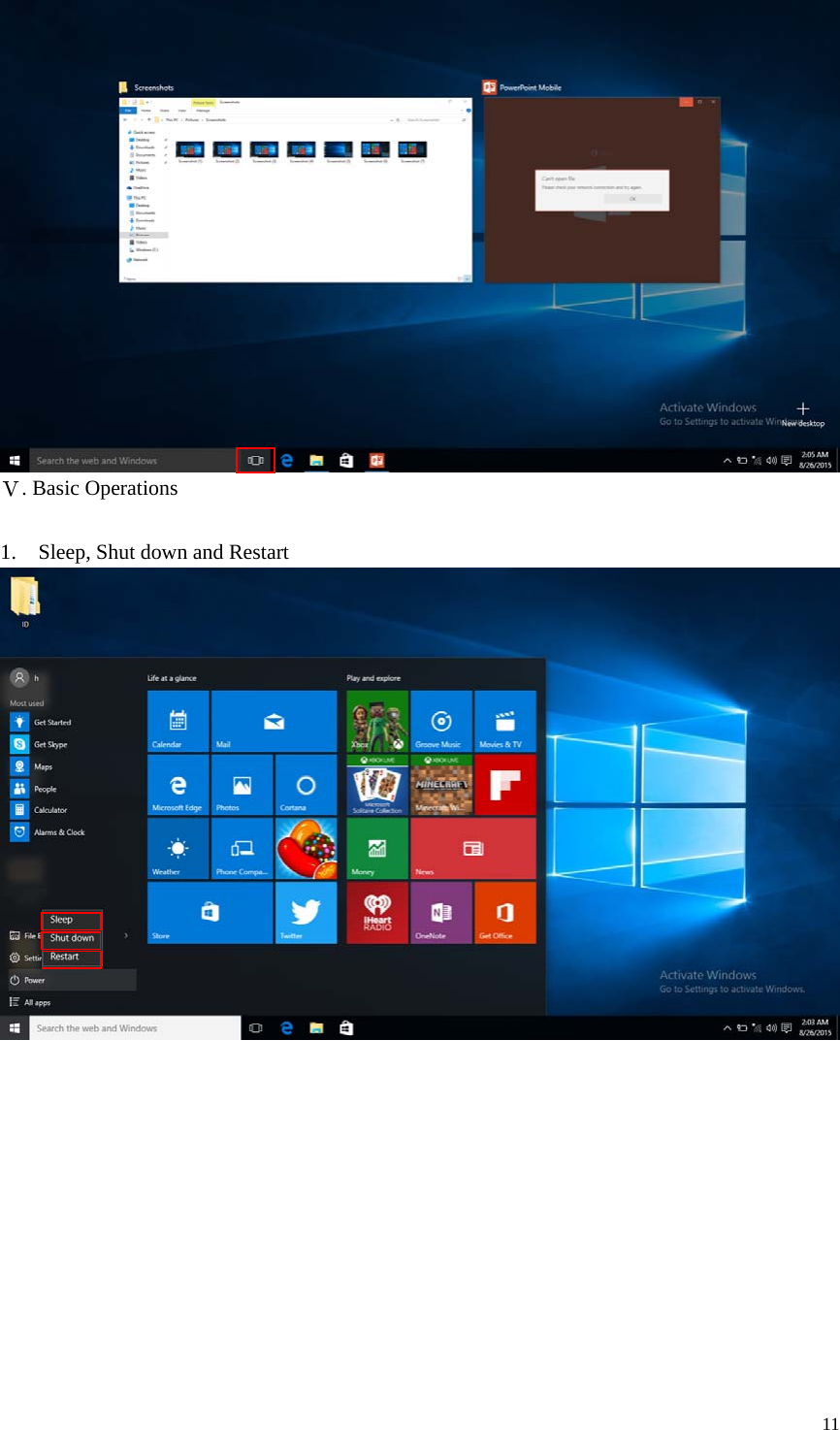Click search box in the Task View taskbar
Image resolution: width=840 pixels, height=1430 pixels.
[x=132, y=461]
